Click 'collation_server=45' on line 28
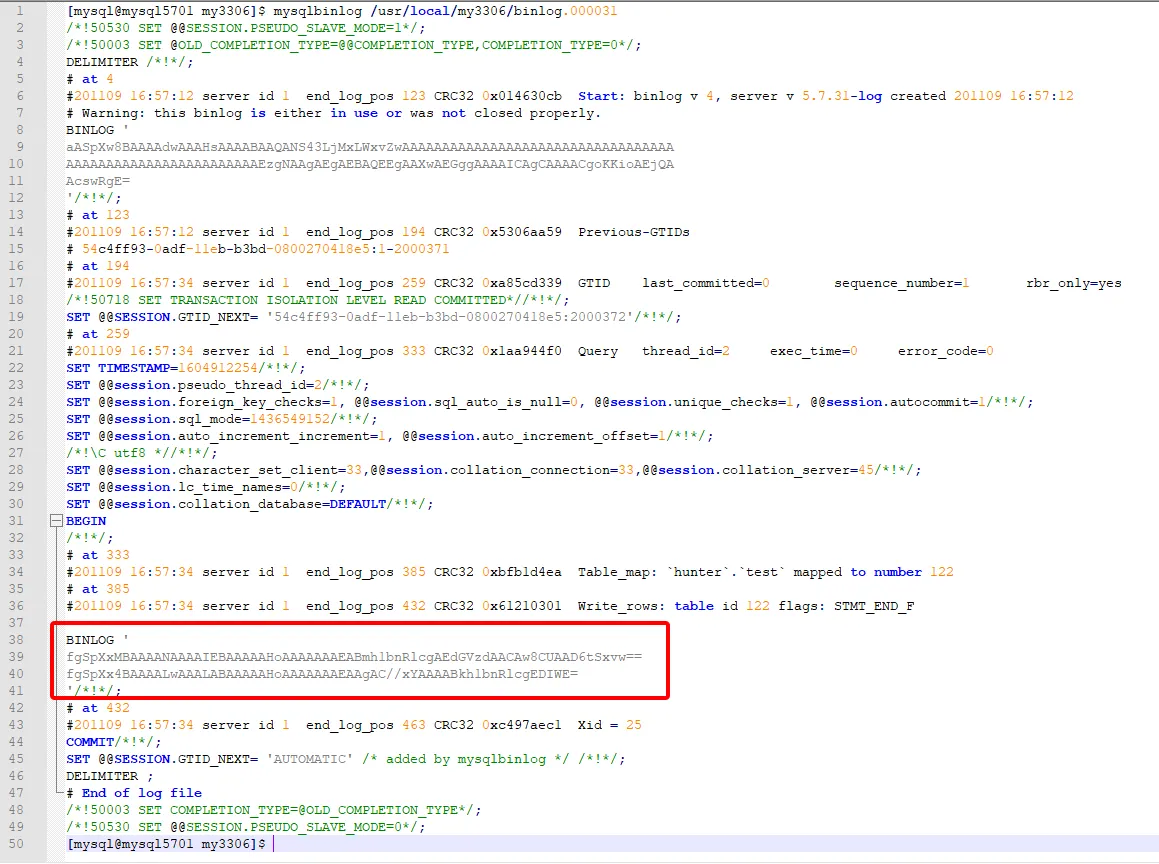The width and height of the screenshot is (1159, 864). pos(798,470)
